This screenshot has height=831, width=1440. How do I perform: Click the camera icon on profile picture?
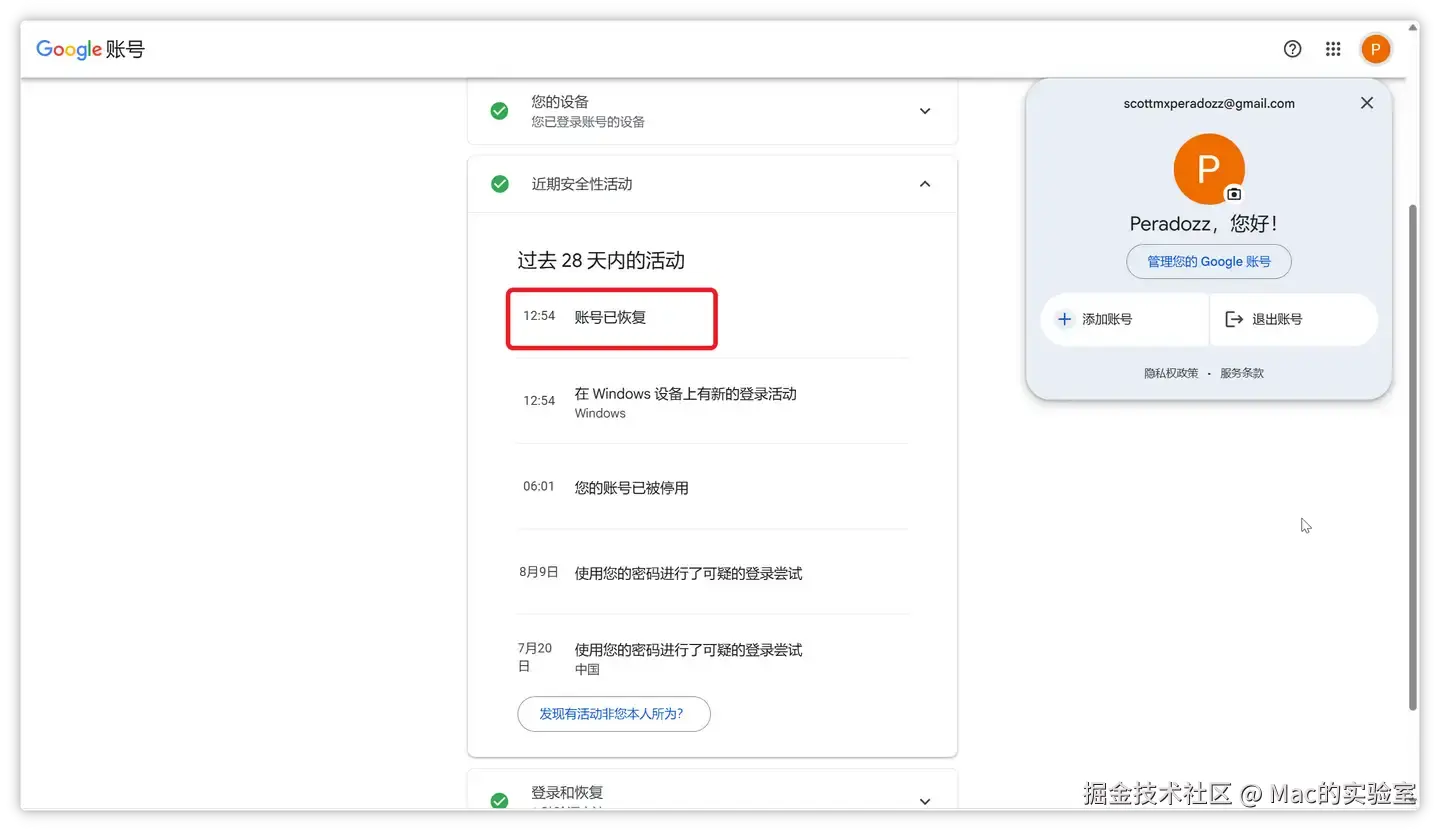point(1234,194)
